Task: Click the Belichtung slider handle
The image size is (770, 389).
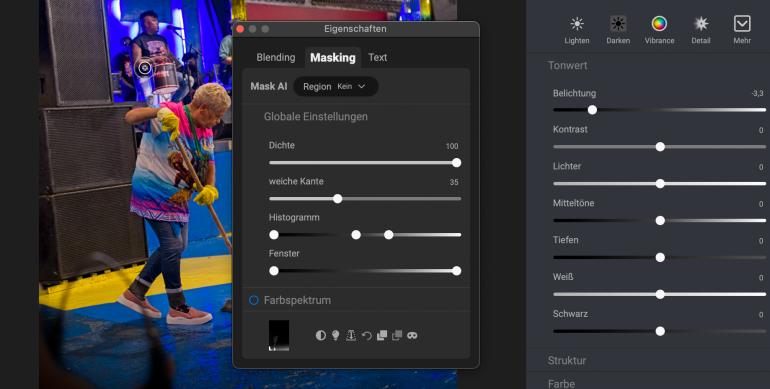Action: pyautogui.click(x=592, y=110)
